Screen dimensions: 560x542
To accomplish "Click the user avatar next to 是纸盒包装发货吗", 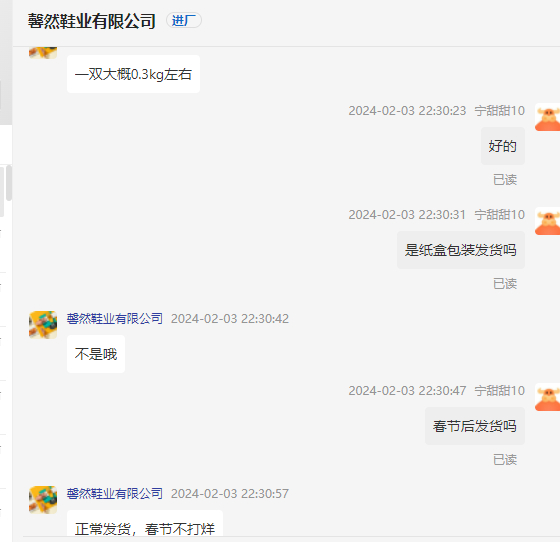I will tap(548, 221).
